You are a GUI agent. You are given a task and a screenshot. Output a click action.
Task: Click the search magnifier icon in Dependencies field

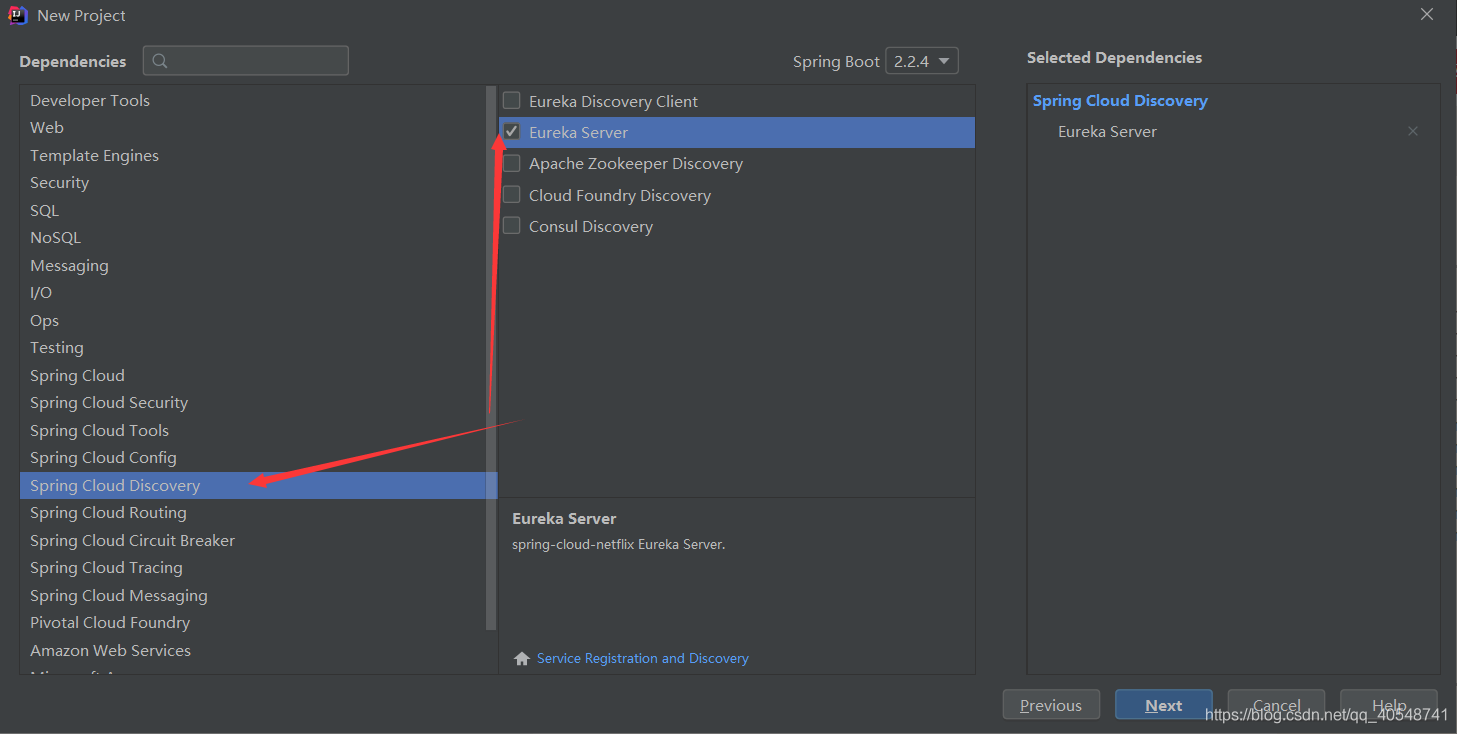160,61
